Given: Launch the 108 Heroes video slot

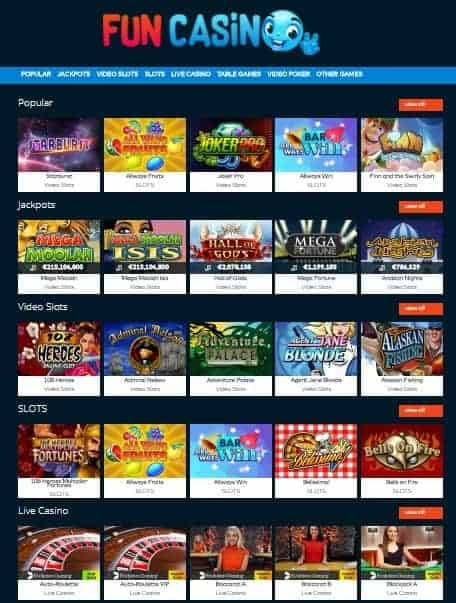Looking at the screenshot, I should pyautogui.click(x=59, y=358).
